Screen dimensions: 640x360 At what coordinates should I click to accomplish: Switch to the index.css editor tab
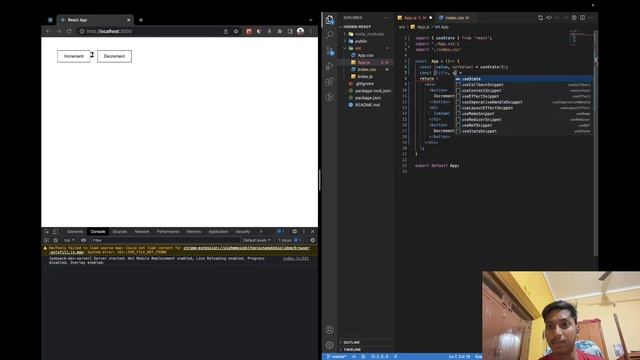[x=456, y=18]
